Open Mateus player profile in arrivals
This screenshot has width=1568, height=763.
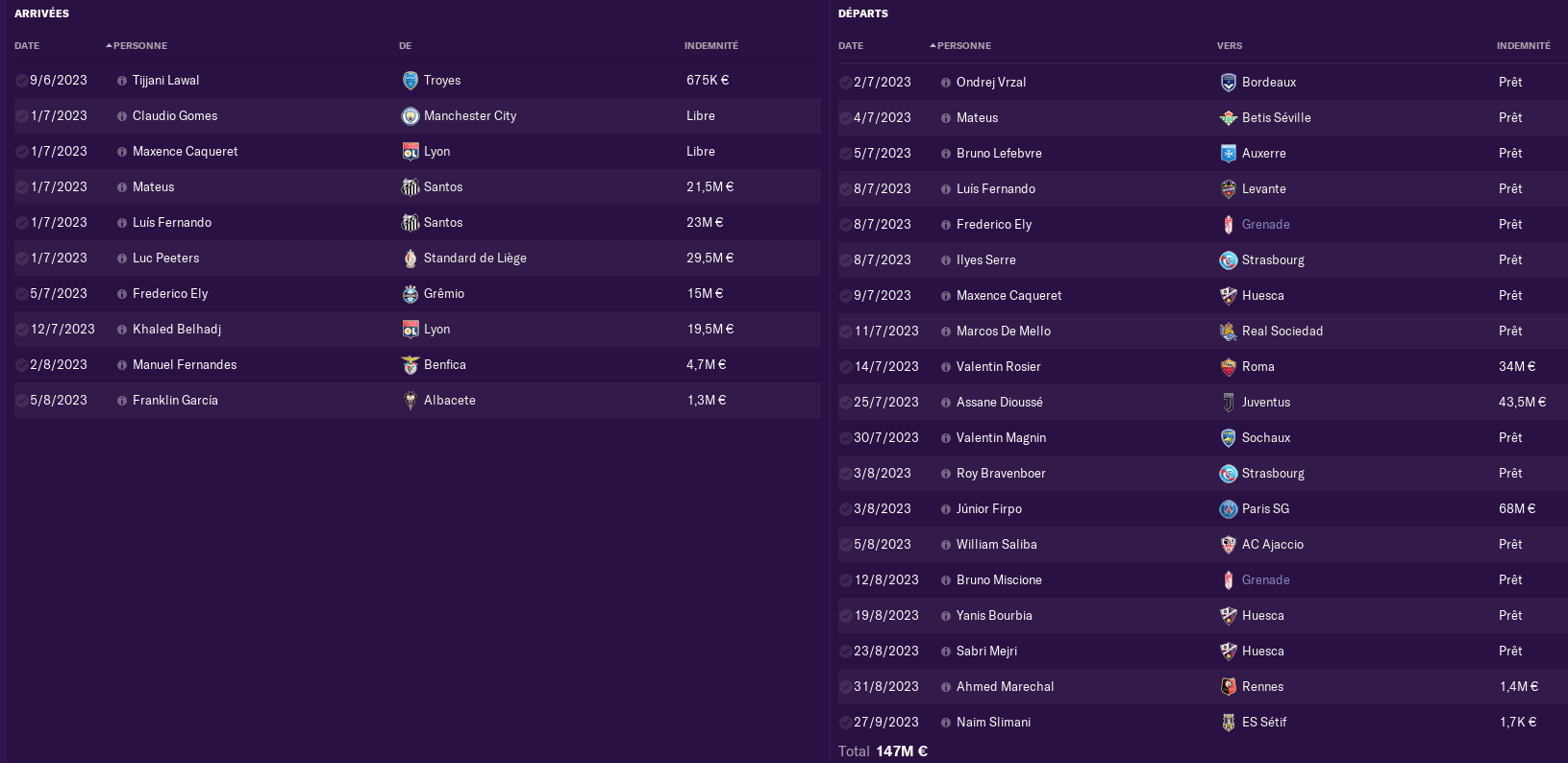click(154, 187)
